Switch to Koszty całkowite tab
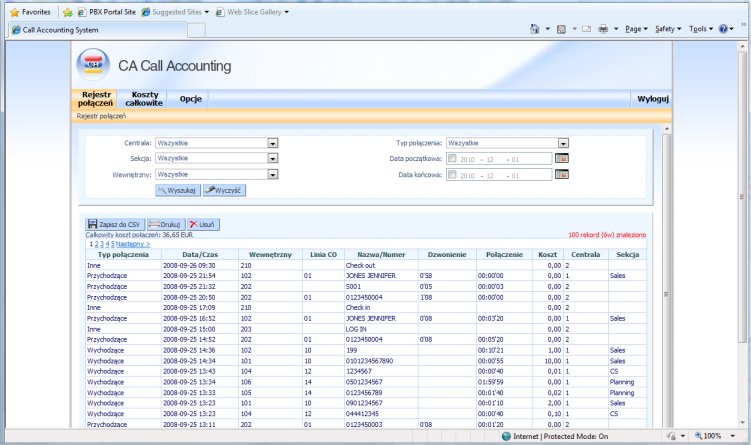This screenshot has height=445, width=751. click(144, 99)
